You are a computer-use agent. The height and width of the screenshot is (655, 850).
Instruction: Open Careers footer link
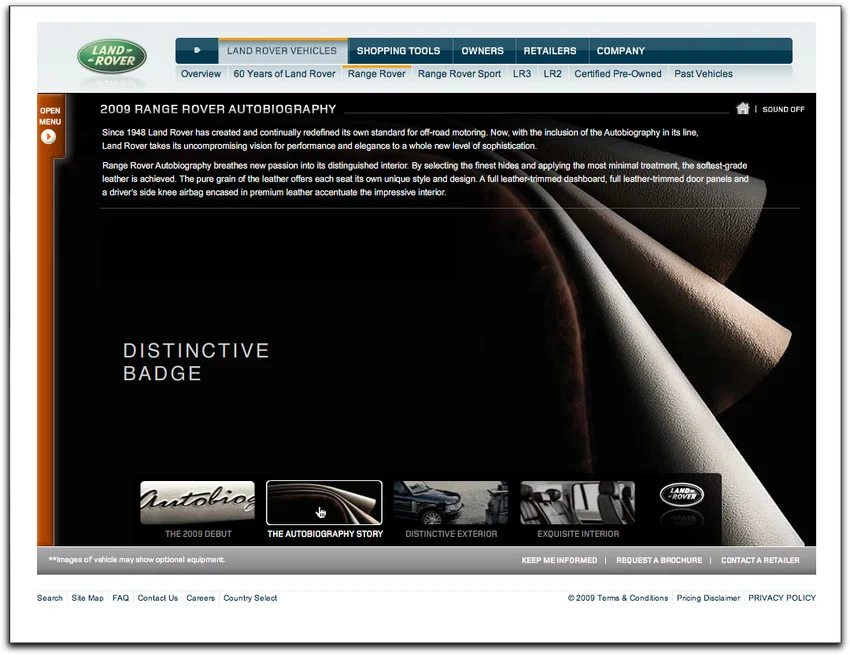click(x=200, y=598)
